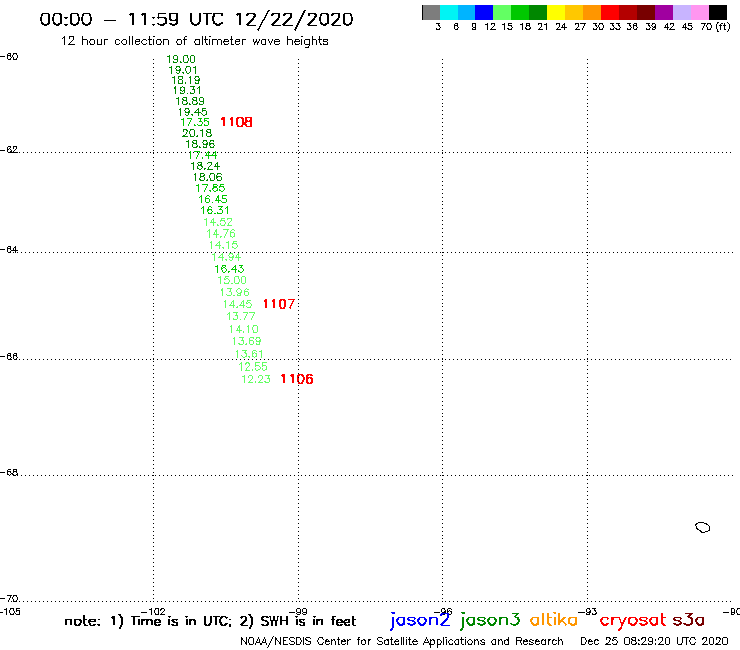Click wave height value 14.76
The width and height of the screenshot is (740, 650).
click(x=221, y=234)
